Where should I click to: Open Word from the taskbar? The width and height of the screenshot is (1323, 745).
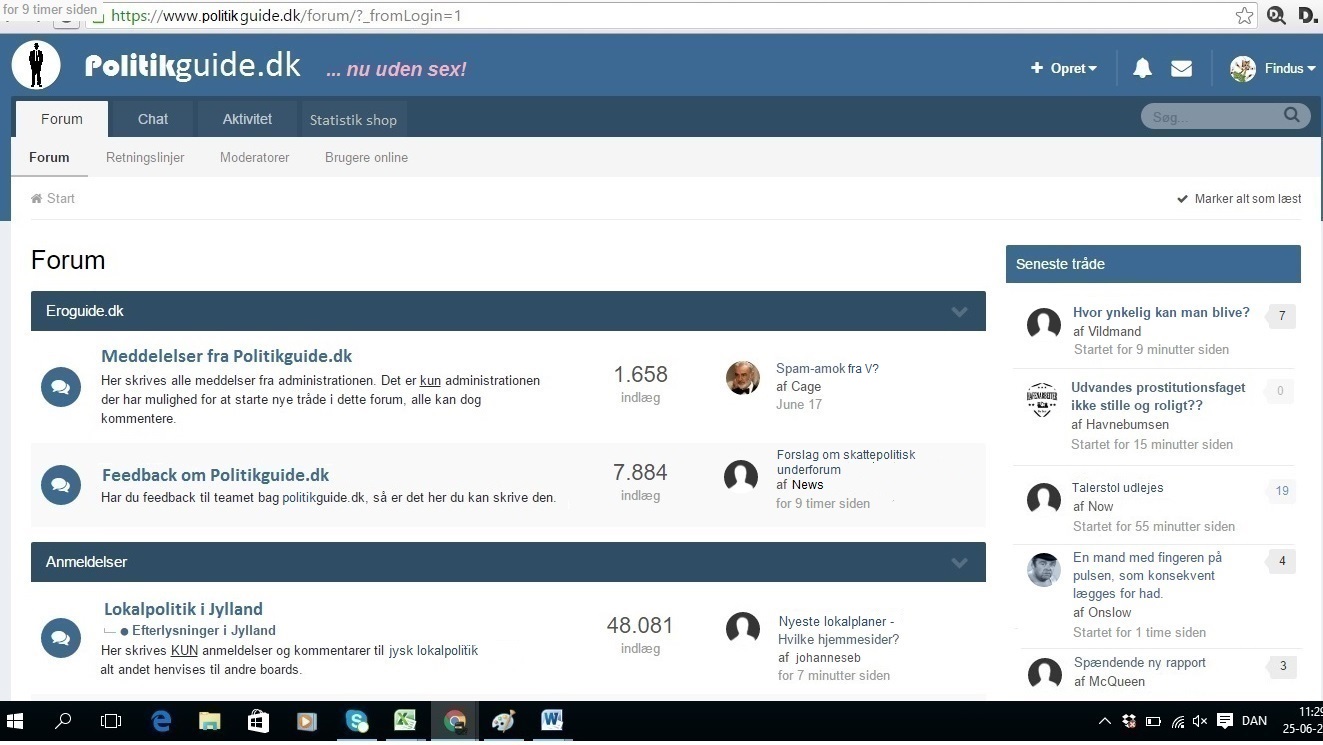point(551,720)
